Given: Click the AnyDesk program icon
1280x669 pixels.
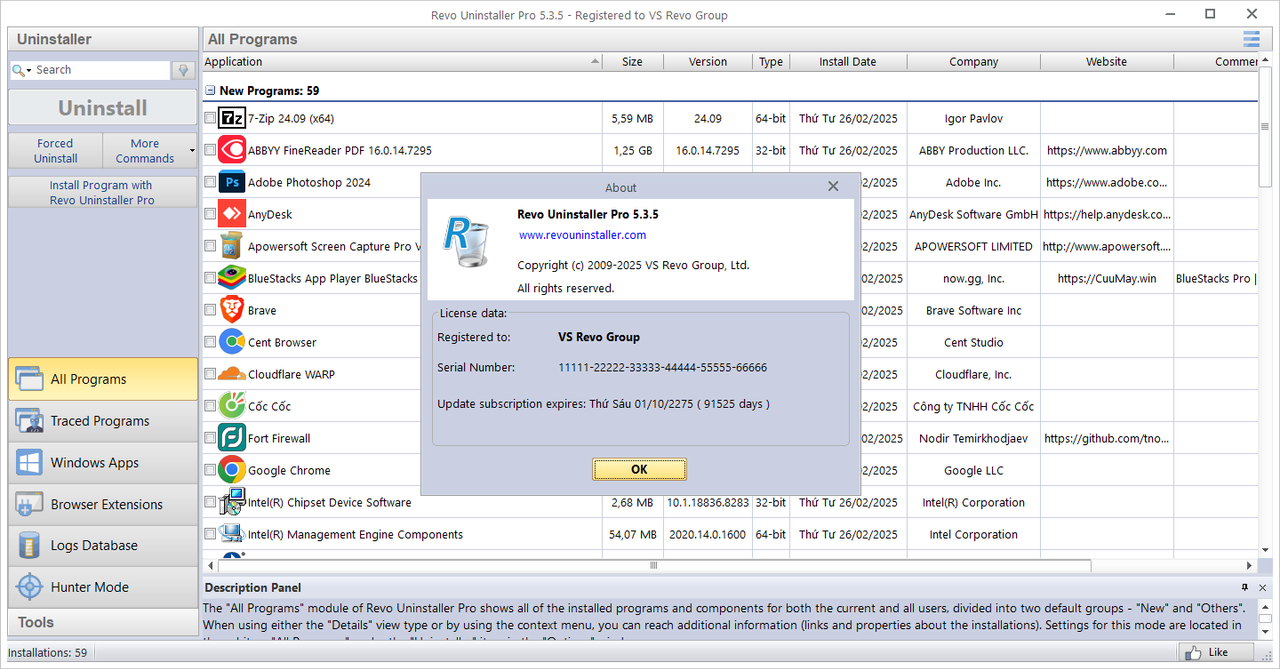Looking at the screenshot, I should [231, 214].
